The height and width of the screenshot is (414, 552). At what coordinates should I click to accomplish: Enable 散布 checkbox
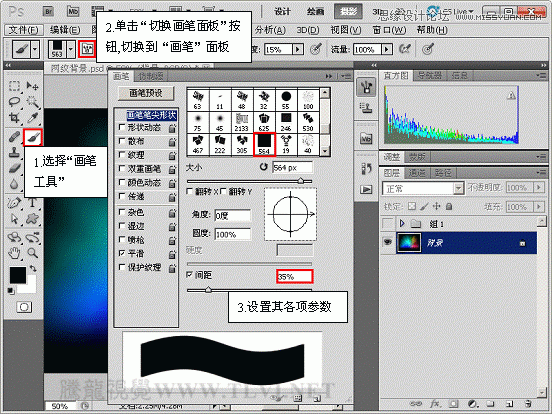(x=122, y=141)
